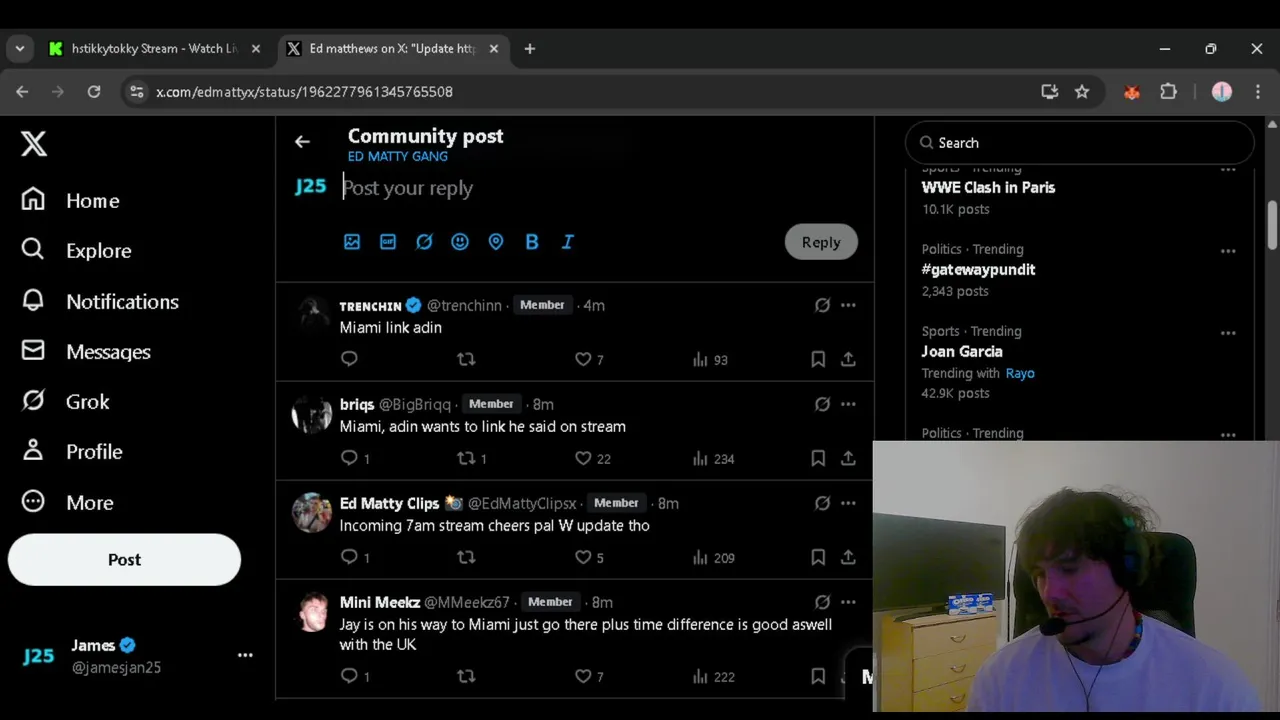This screenshot has width=1280, height=720.
Task: Open the emoji picker in reply
Action: coord(460,242)
